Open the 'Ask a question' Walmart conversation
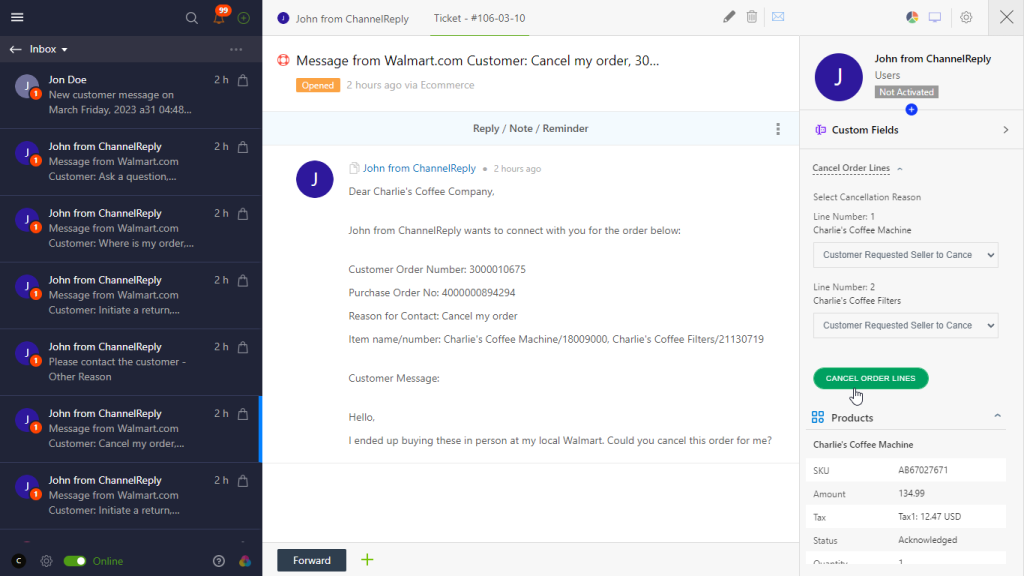 point(131,162)
